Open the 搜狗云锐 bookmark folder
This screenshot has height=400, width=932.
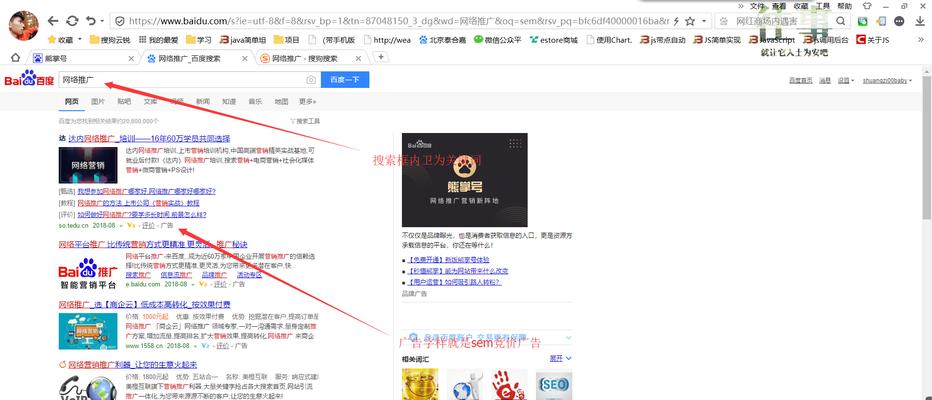[x=110, y=40]
